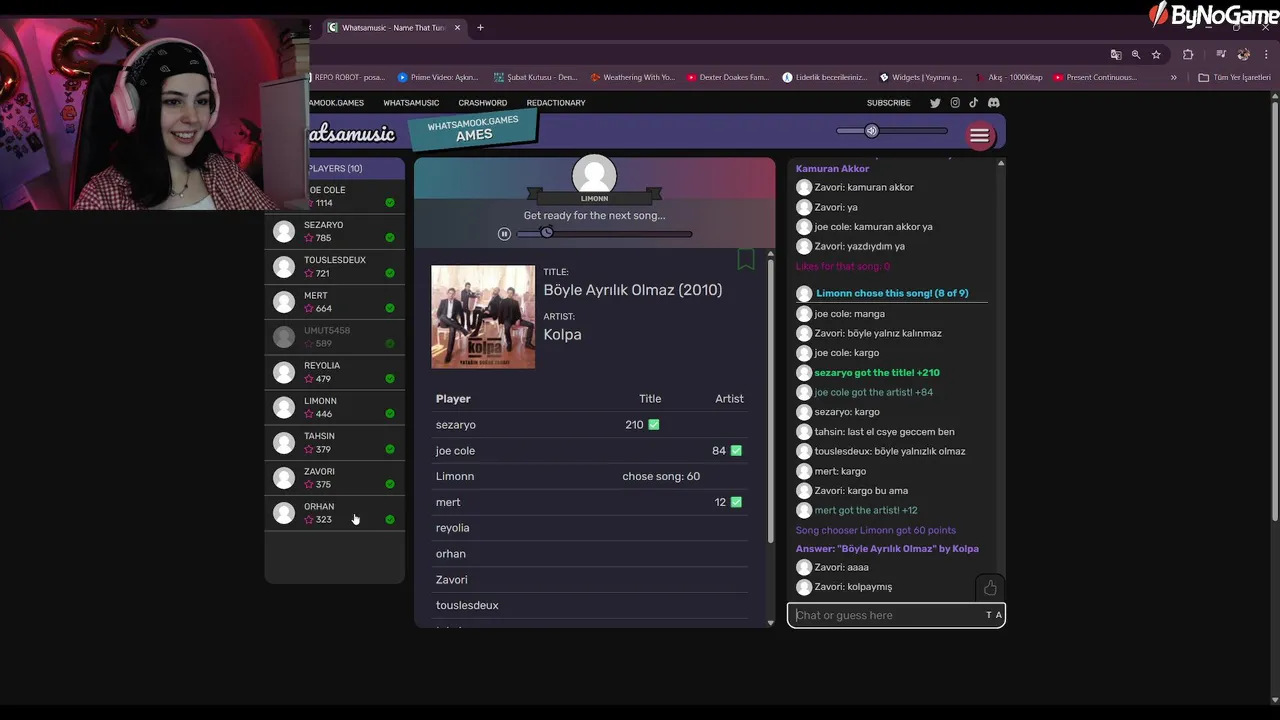Open the browser translate icon
This screenshot has width=1280, height=720.
[1116, 55]
